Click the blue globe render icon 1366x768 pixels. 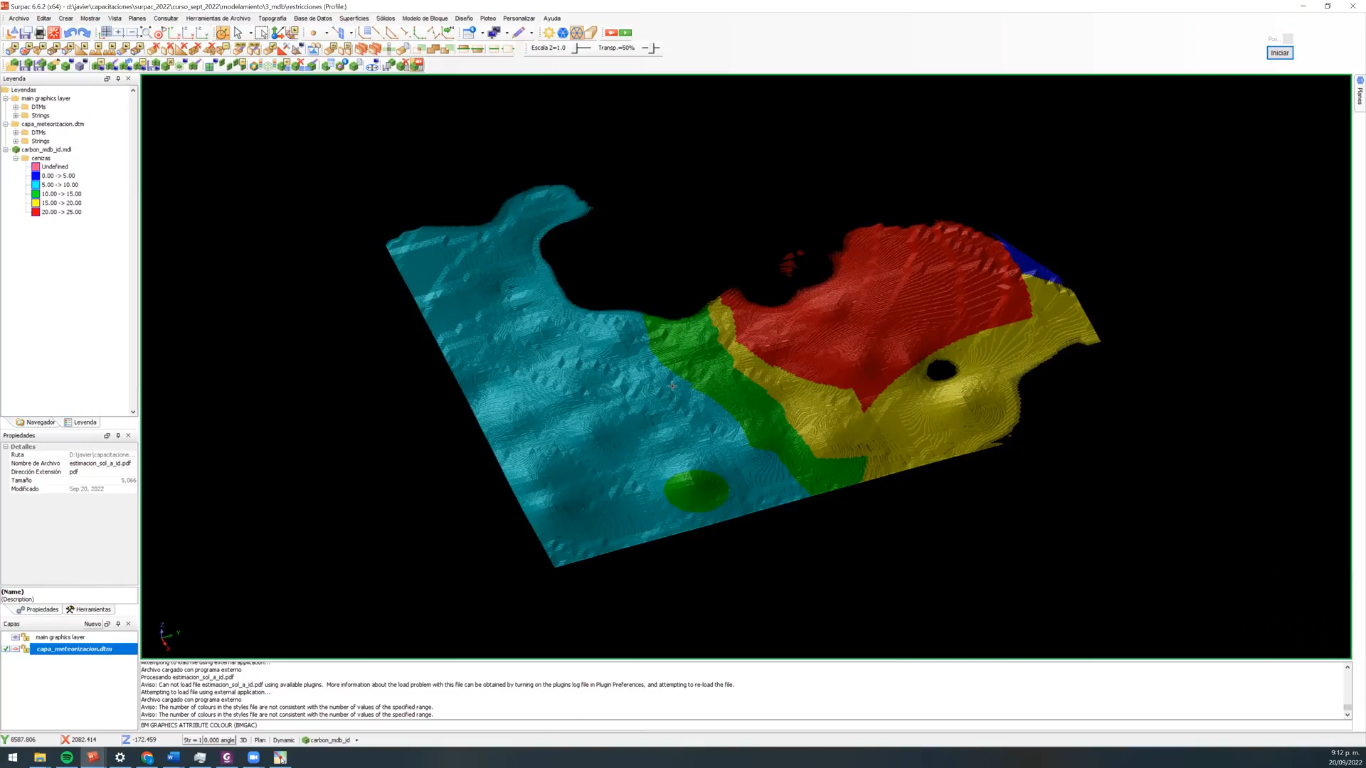pos(563,33)
